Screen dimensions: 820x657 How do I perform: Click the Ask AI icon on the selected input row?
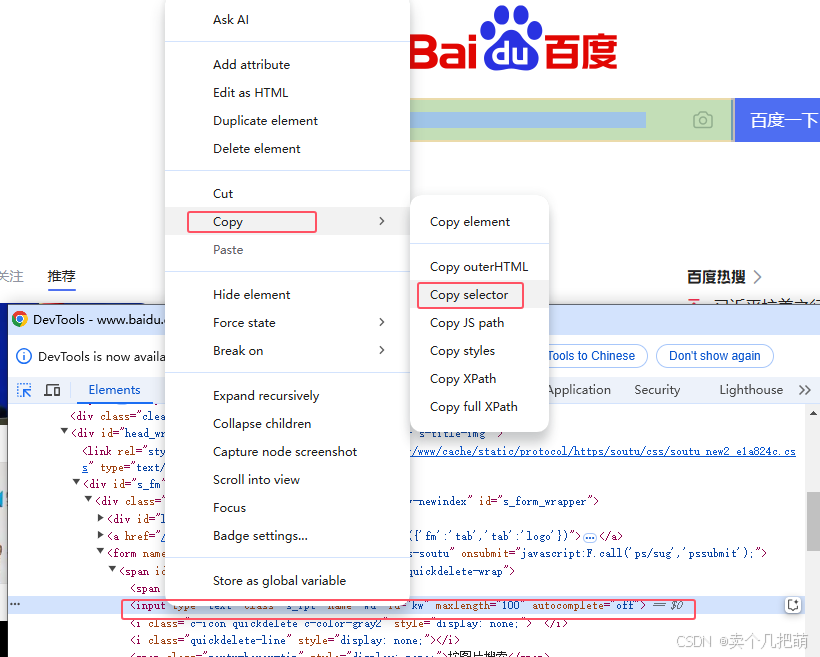793,605
